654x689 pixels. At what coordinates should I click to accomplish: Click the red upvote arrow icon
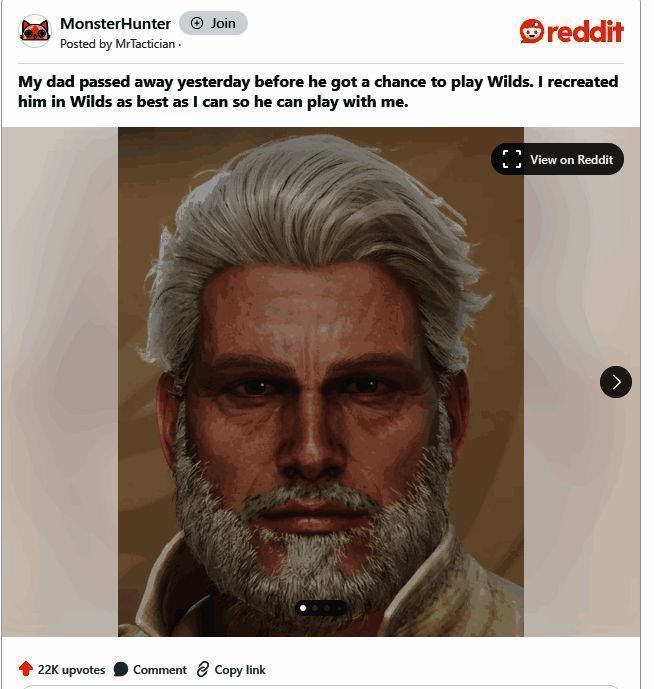(x=26, y=669)
